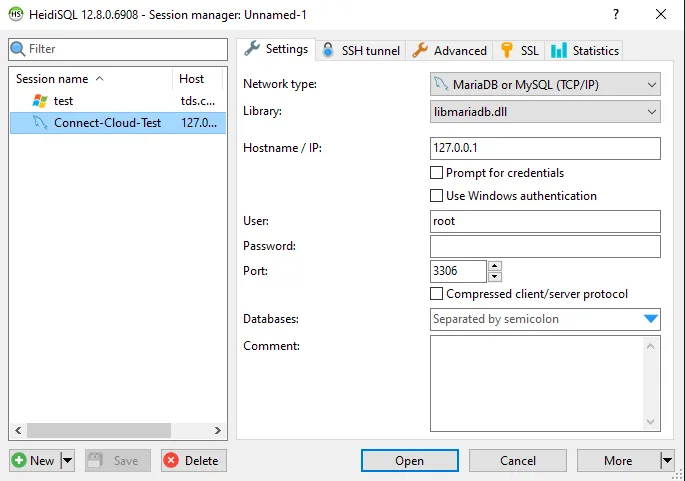This screenshot has width=685, height=481.
Task: Open the Statistics tab chart icon
Action: pos(559,50)
